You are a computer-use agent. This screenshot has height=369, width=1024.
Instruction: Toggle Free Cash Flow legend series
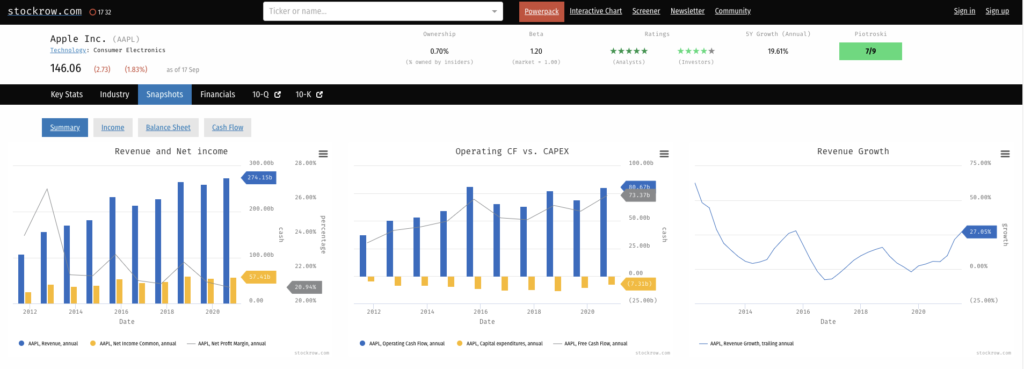[x=590, y=343]
